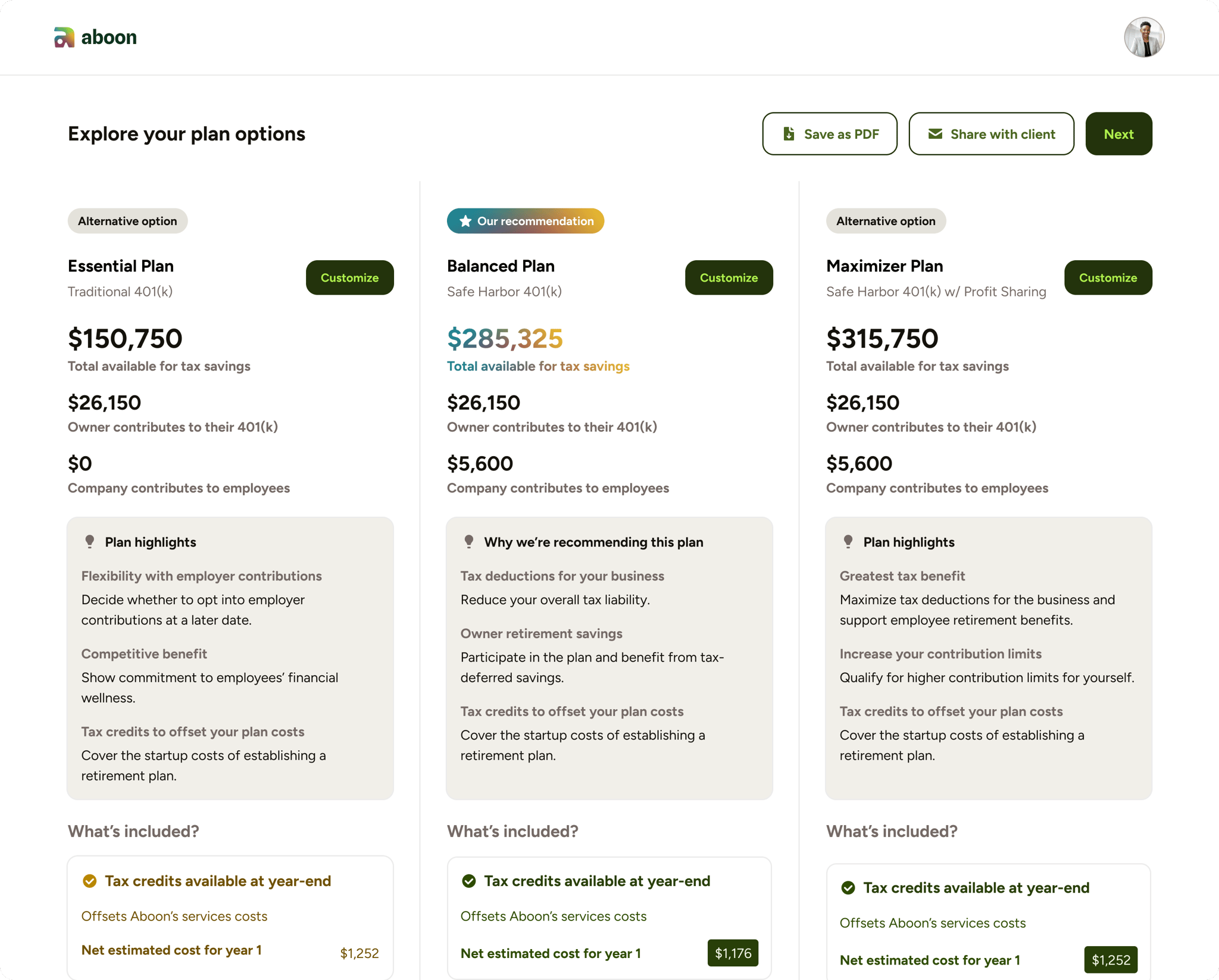Click Save as PDF
This screenshot has width=1219, height=980.
coord(830,134)
